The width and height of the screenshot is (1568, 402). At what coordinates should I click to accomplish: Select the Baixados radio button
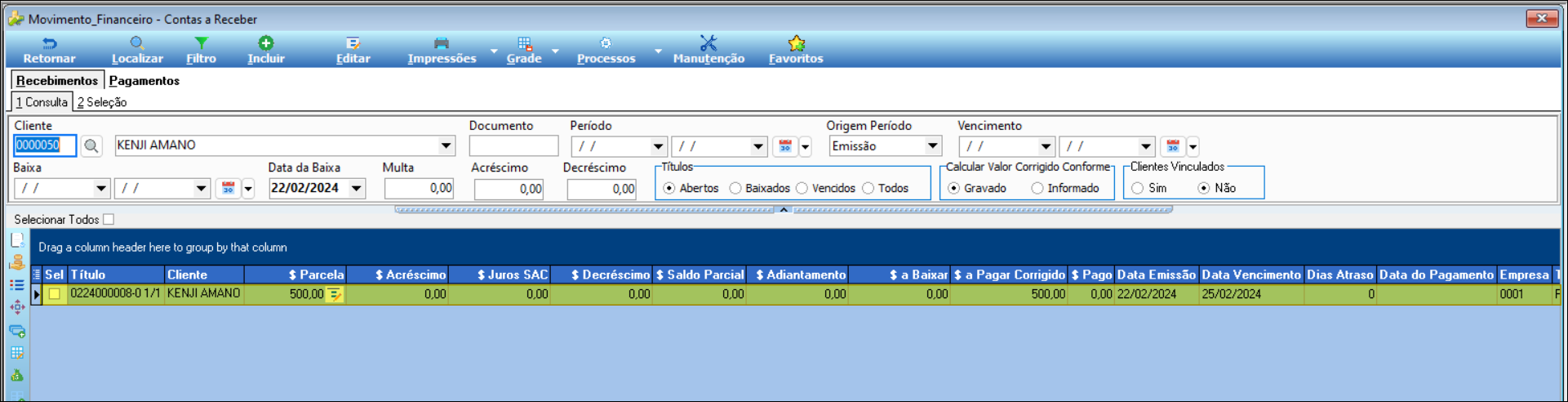pos(735,189)
